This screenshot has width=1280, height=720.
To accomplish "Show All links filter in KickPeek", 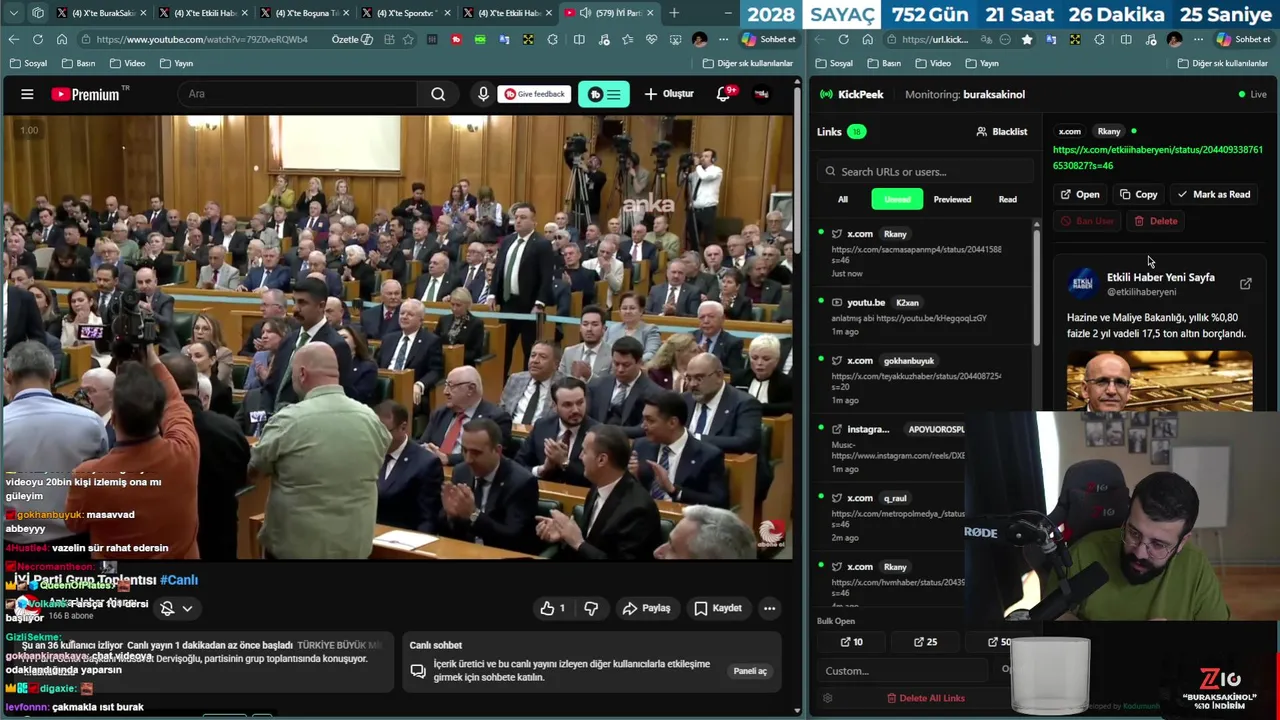I will (843, 199).
